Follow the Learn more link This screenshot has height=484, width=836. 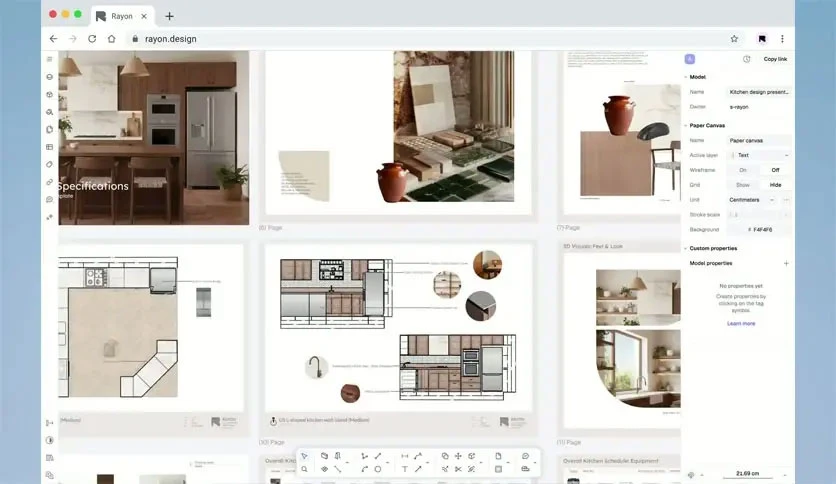(741, 324)
